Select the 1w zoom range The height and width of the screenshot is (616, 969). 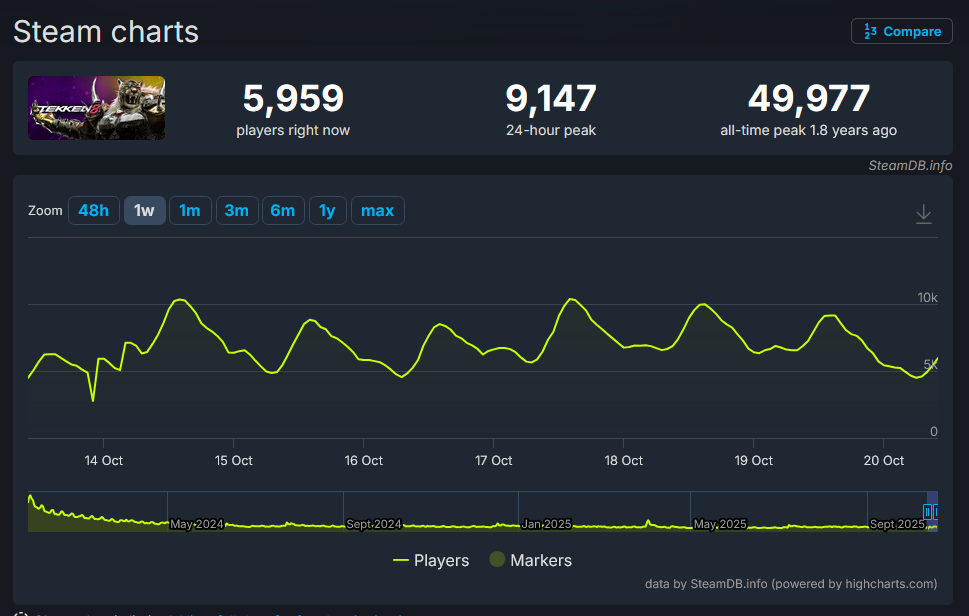[x=145, y=211]
